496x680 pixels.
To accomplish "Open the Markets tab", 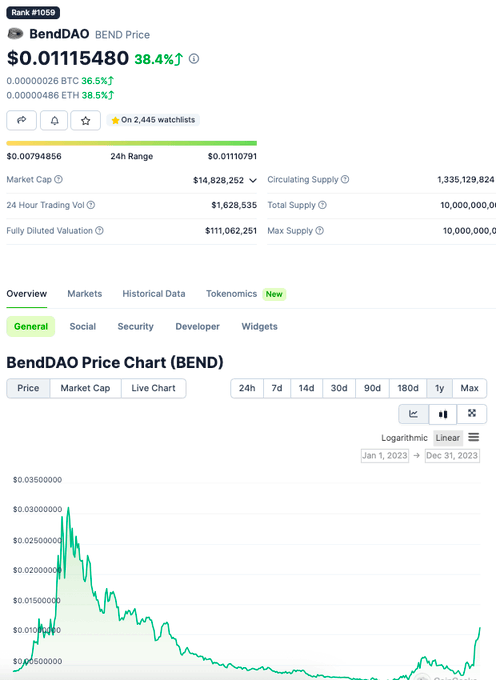I will coord(85,294).
